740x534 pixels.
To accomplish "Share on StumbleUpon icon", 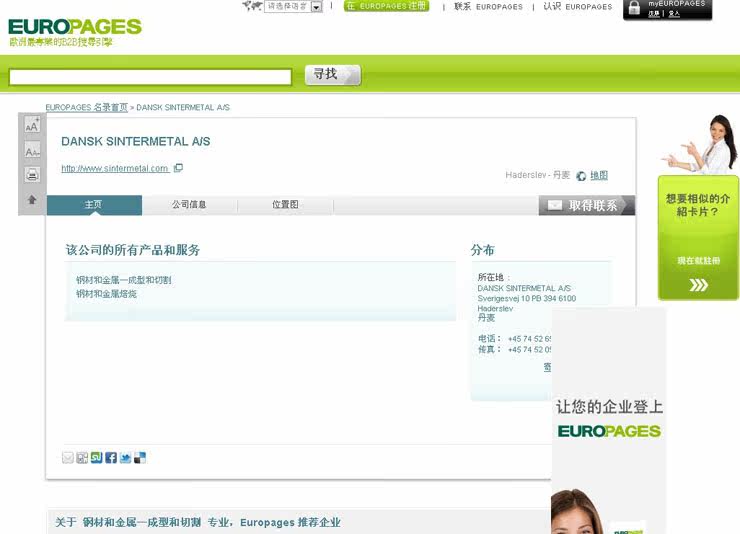I will 96,458.
